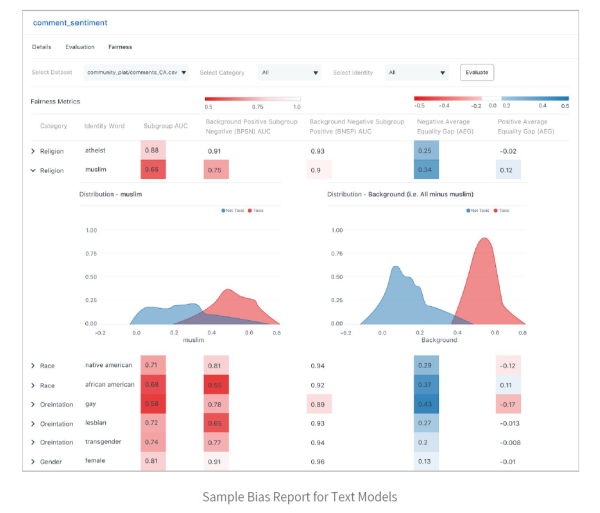Open the Select Identity dropdown

tap(417, 72)
